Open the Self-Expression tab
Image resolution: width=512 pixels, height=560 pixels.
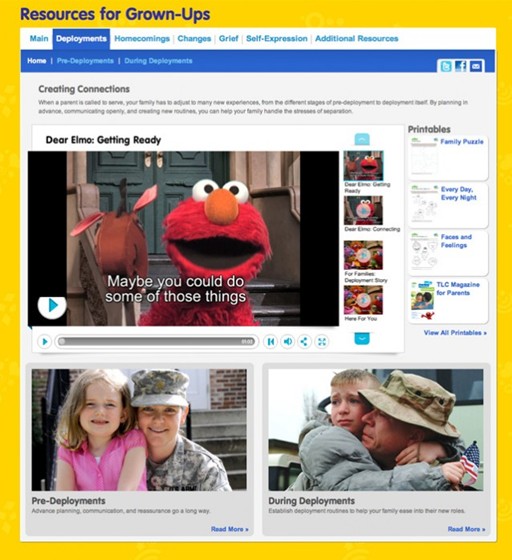pos(277,39)
